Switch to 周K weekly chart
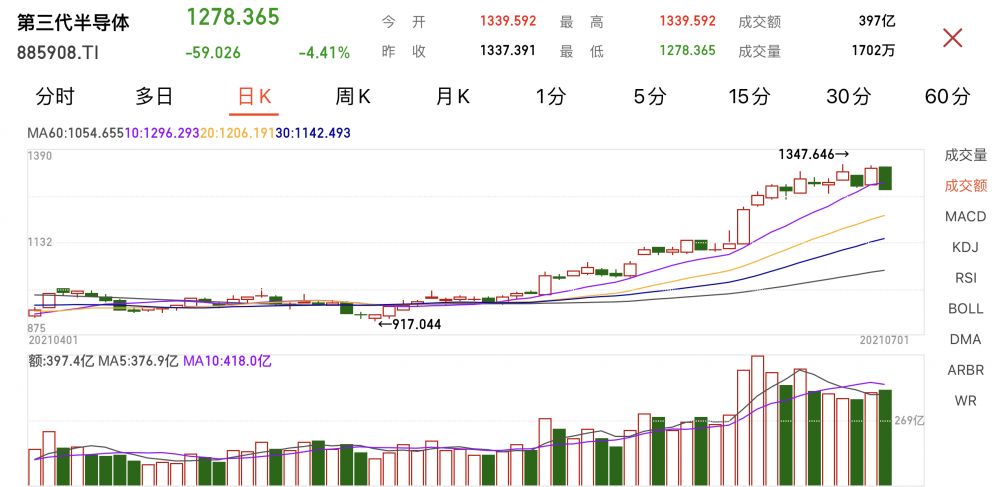This screenshot has height=487, width=1000. pyautogui.click(x=353, y=97)
